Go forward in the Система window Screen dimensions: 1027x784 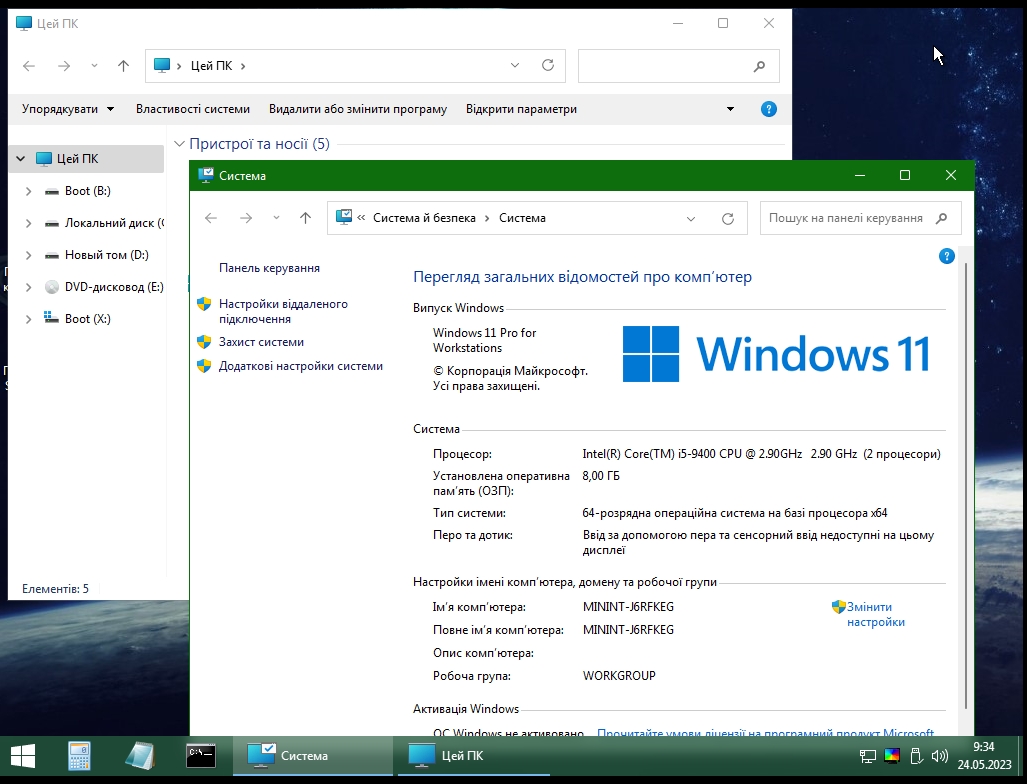(x=246, y=218)
